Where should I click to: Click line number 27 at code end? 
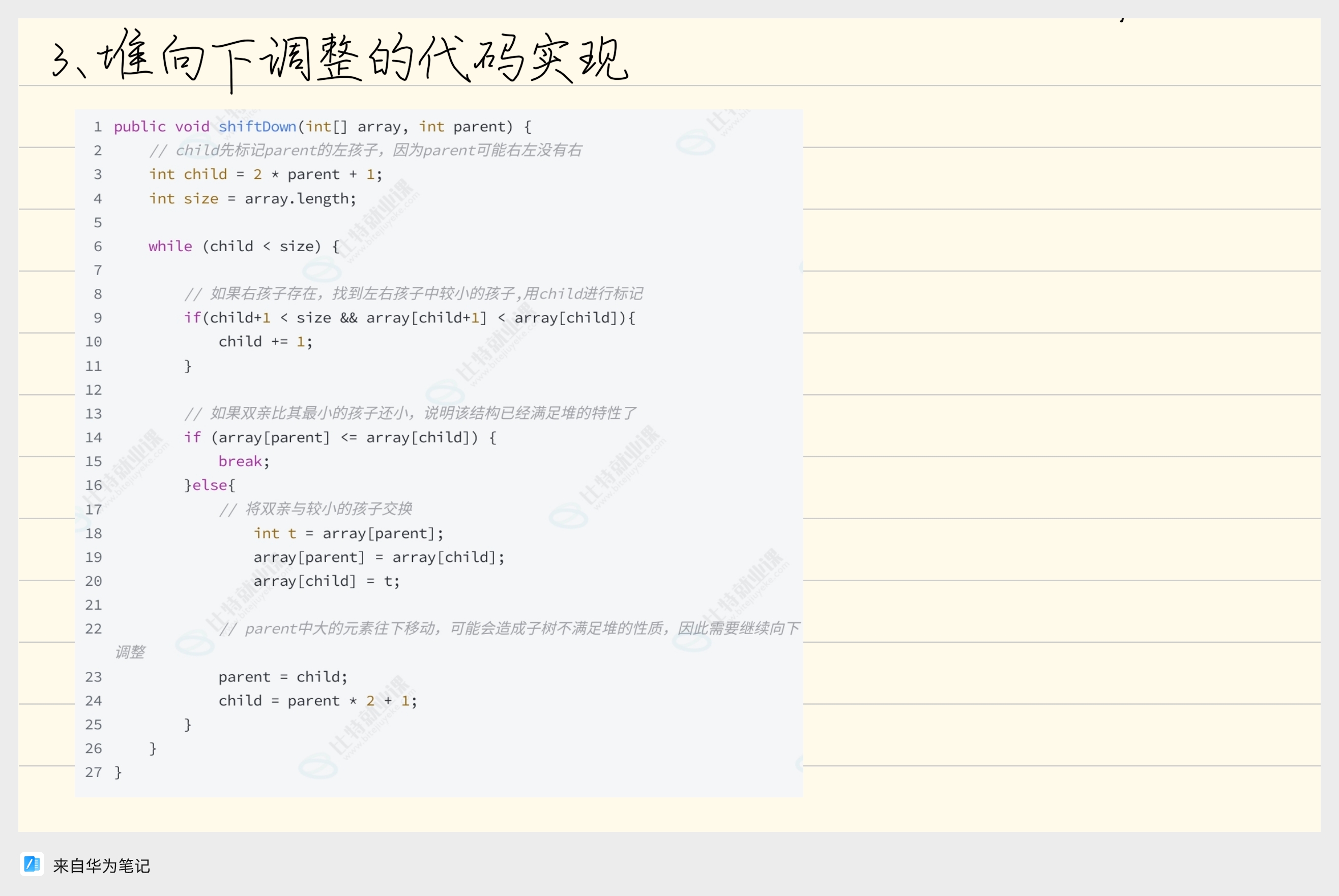pos(93,772)
